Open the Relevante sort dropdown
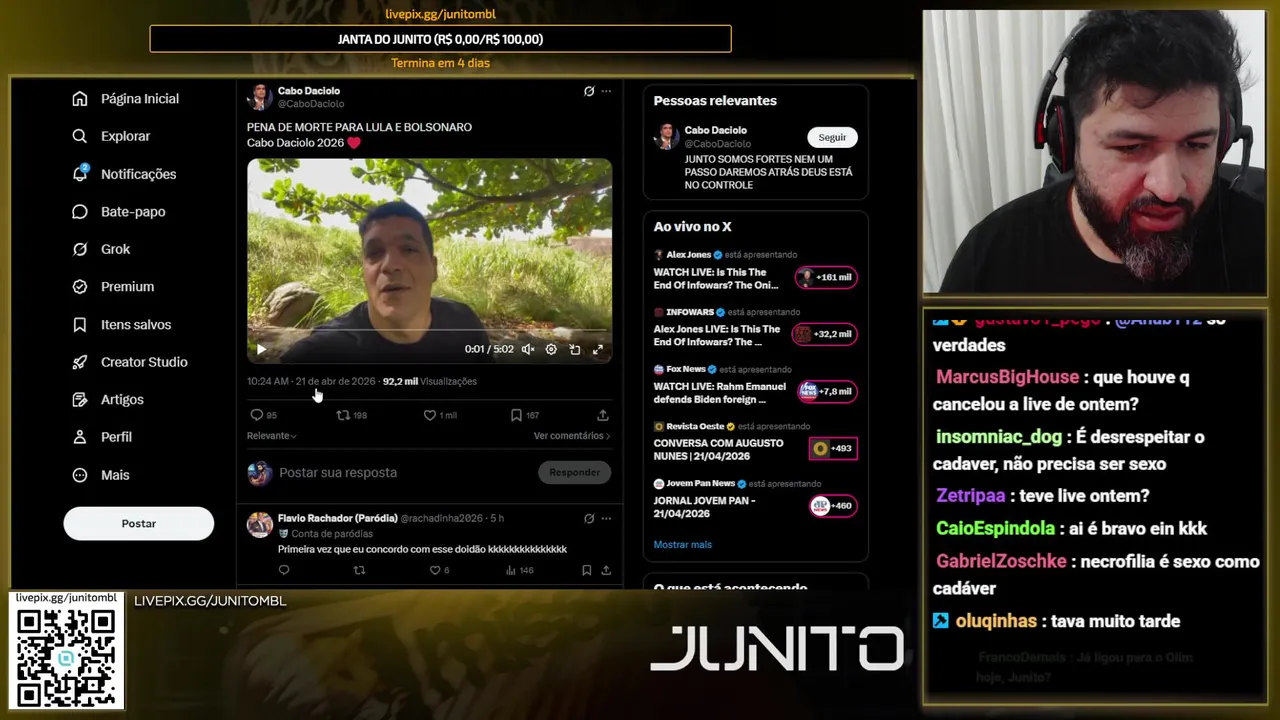 pos(272,436)
